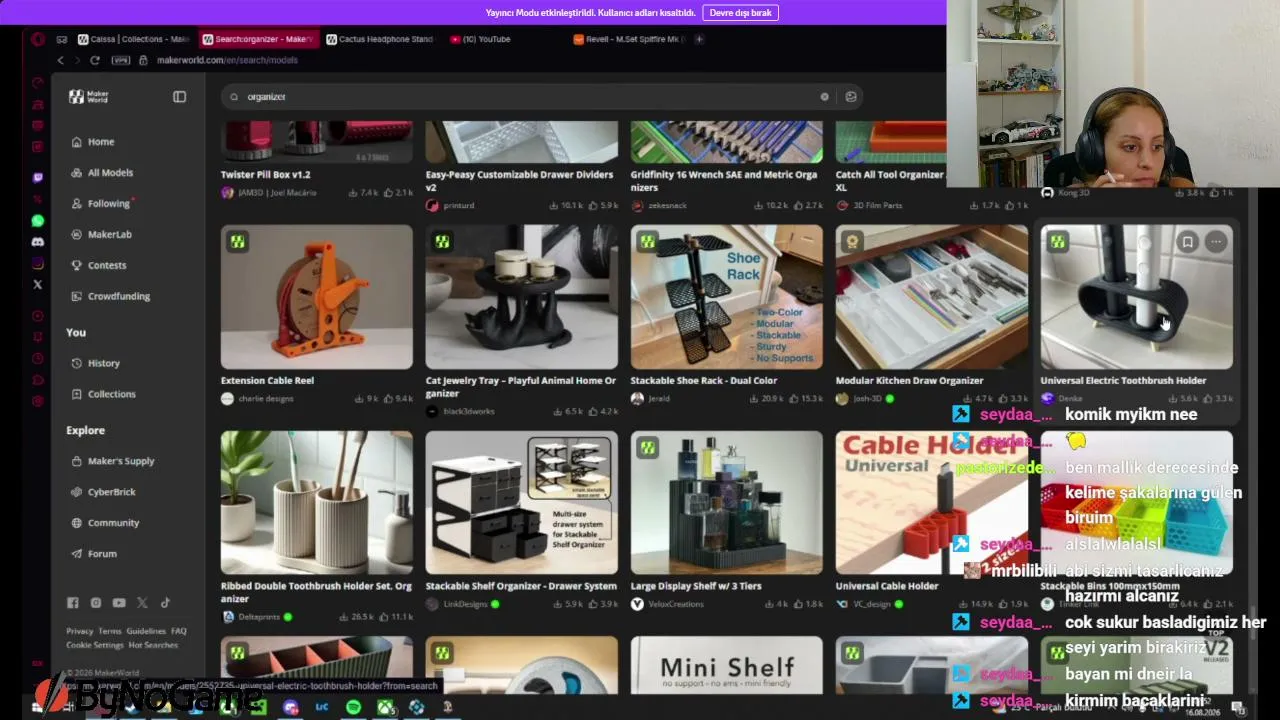Open WhatsApp in the Opera sidebar
Viewport: 1280px width, 720px height.
click(38, 221)
